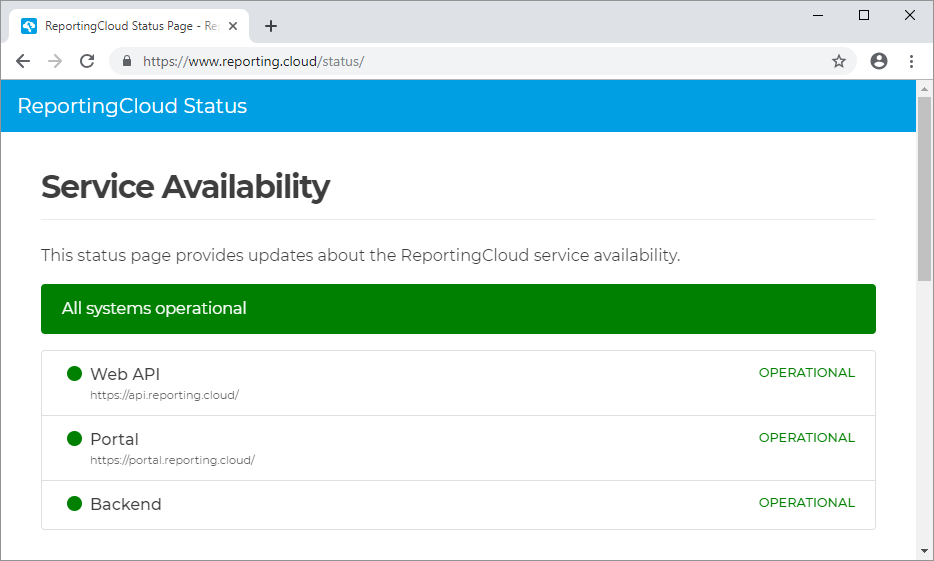934x561 pixels.
Task: Click the scrollbar down arrow
Action: click(924, 551)
